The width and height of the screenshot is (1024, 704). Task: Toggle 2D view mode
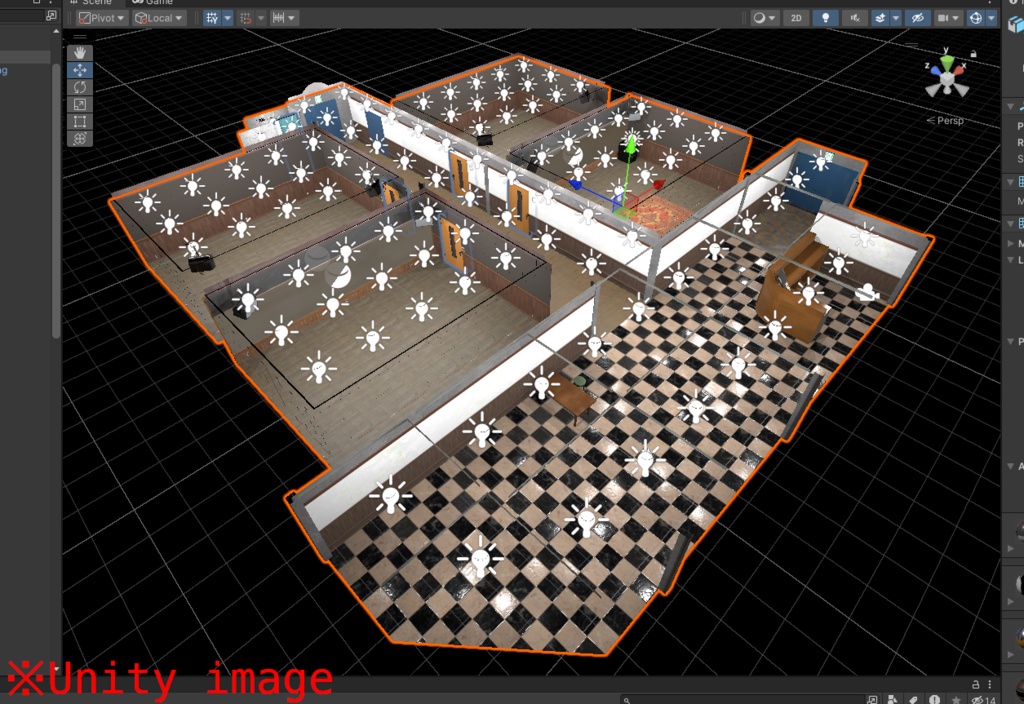click(795, 18)
